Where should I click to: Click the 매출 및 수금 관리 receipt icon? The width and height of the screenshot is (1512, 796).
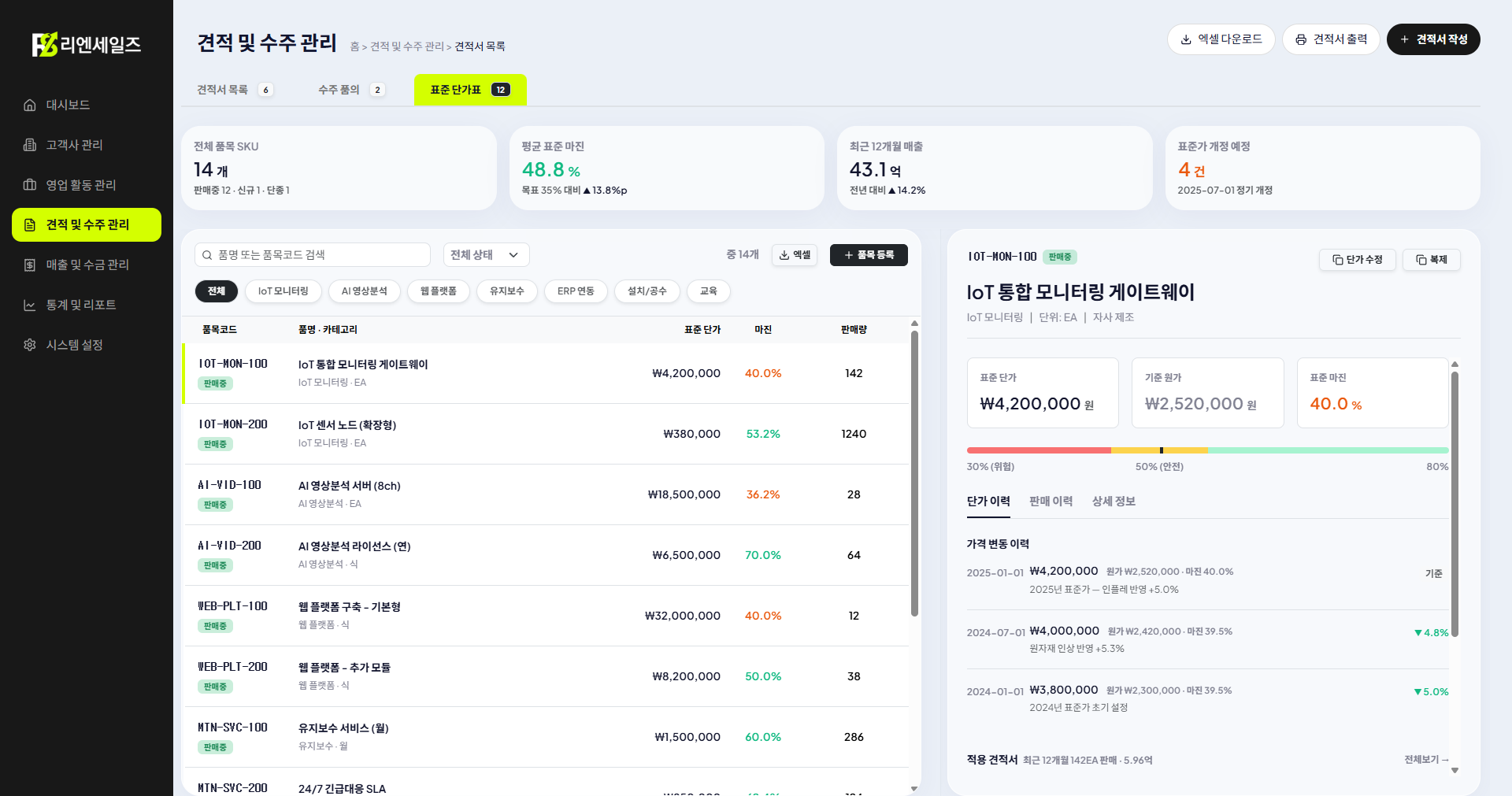pyautogui.click(x=30, y=265)
